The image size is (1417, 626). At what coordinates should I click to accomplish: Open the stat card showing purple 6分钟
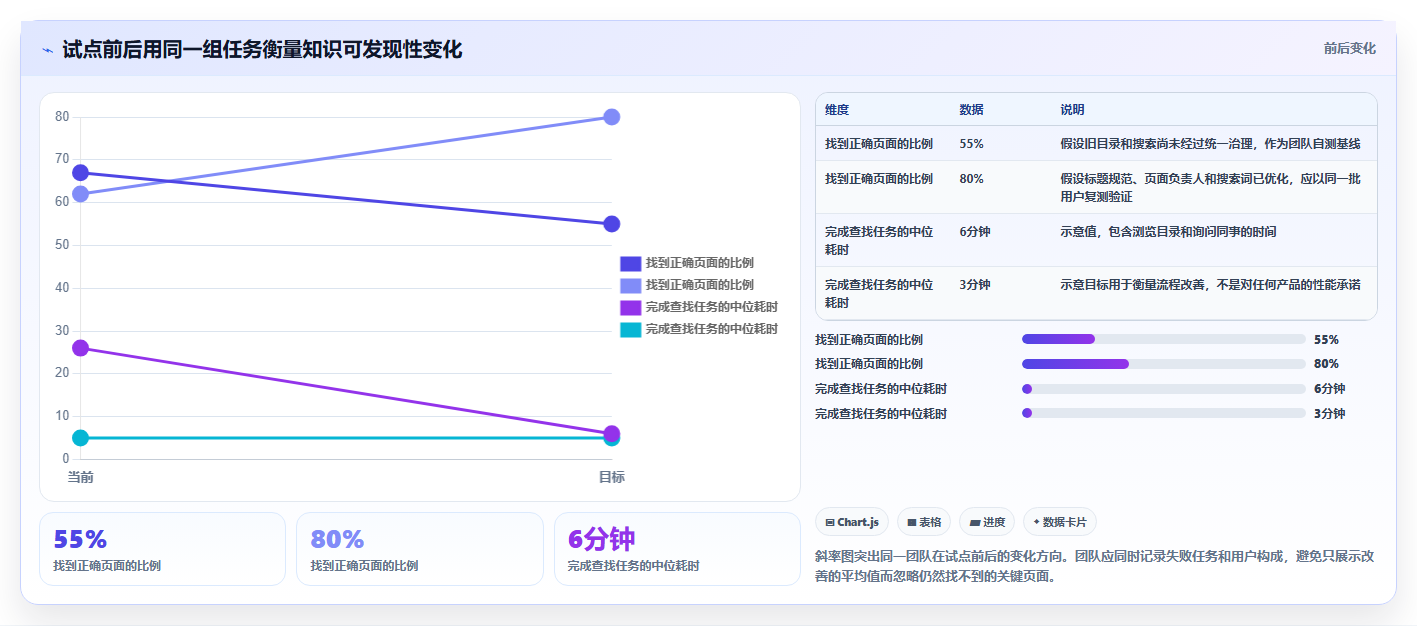677,549
